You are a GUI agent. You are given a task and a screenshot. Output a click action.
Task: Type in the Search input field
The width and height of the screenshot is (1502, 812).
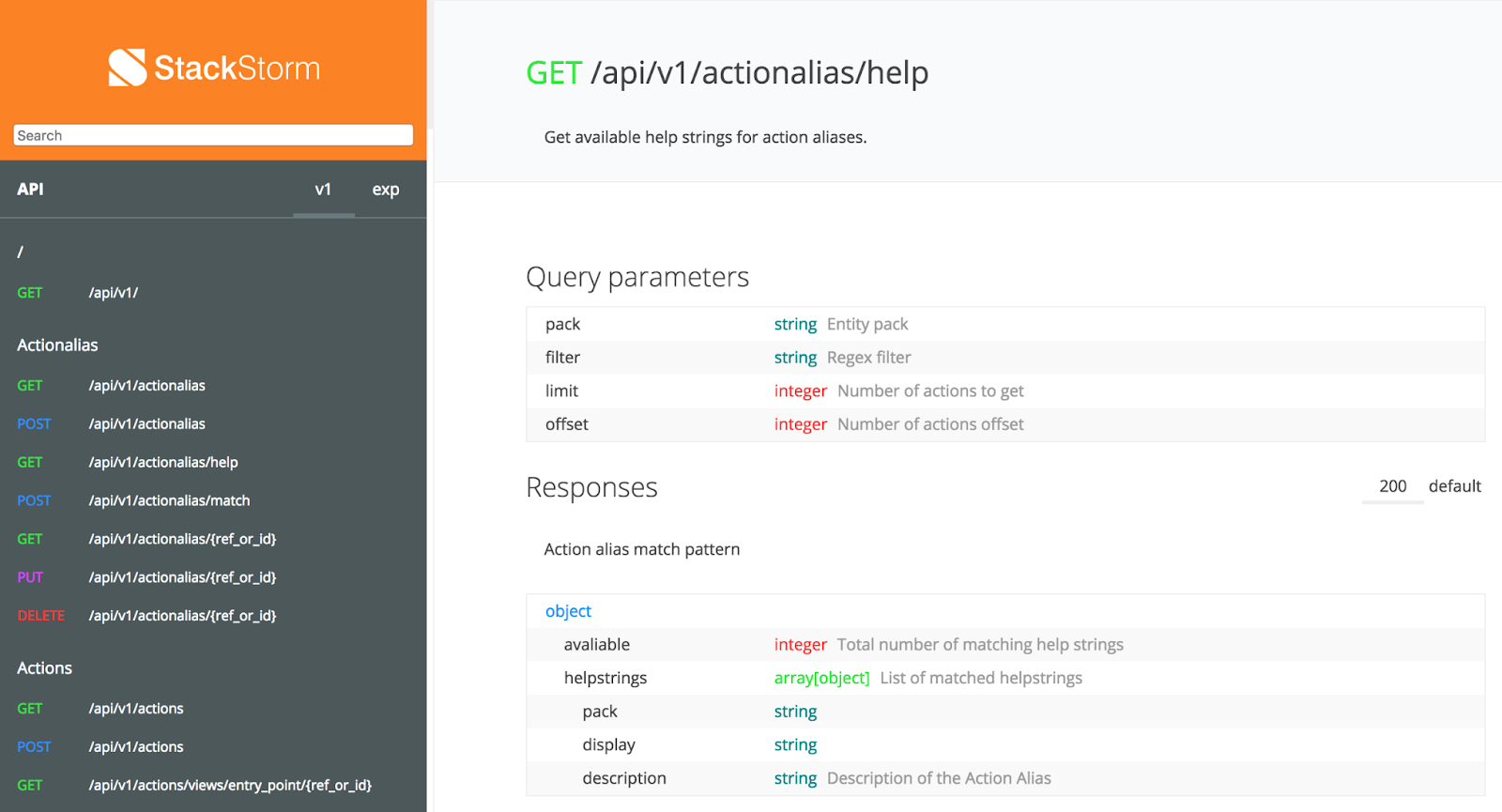pyautogui.click(x=213, y=135)
